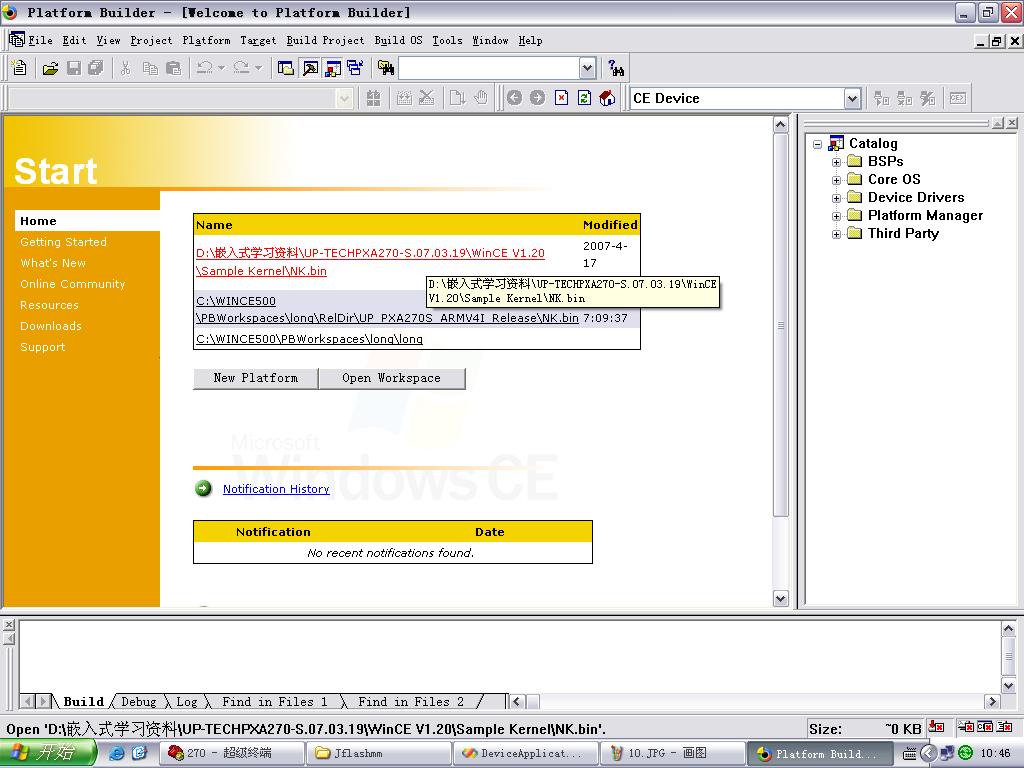Screen dimensions: 1024x768
Task: Click the Save All toolbar icon
Action: coord(96,68)
